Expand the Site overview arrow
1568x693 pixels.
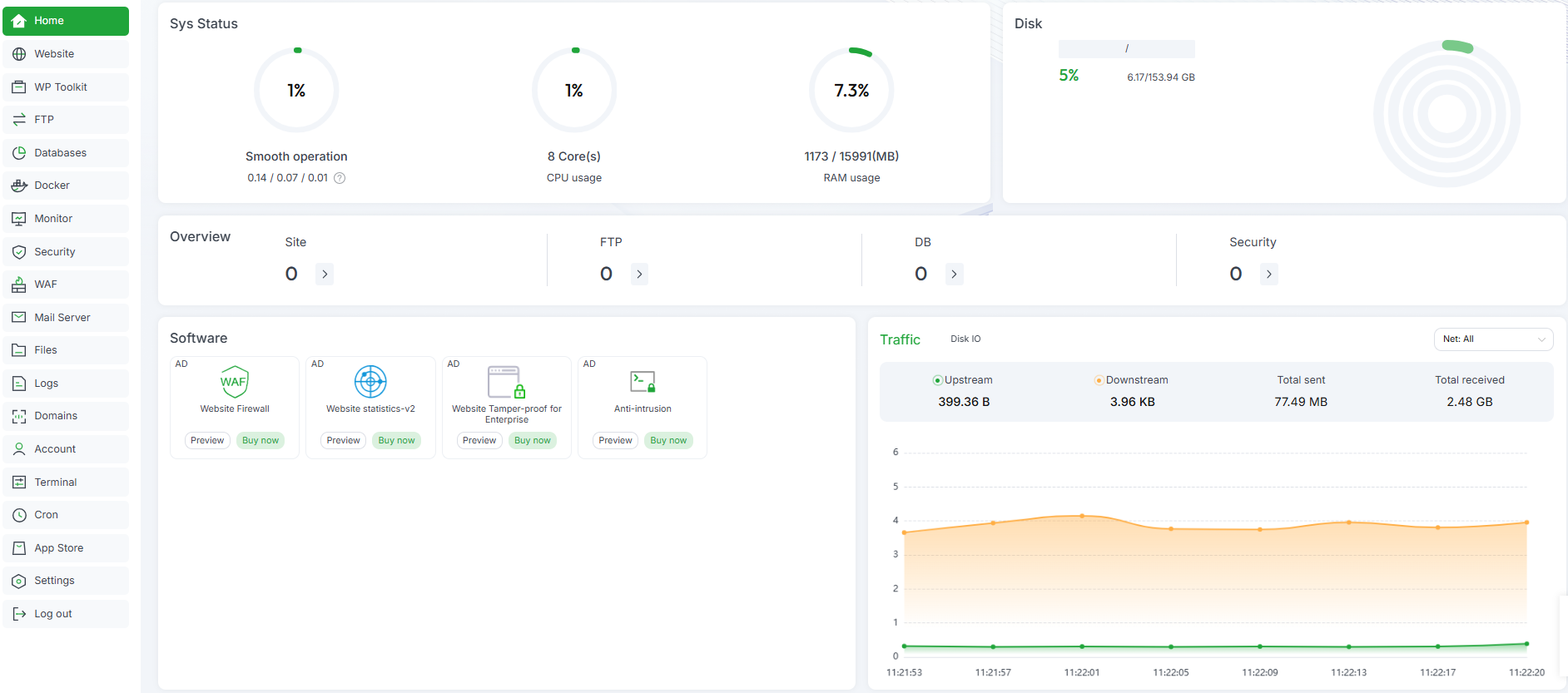coord(325,275)
